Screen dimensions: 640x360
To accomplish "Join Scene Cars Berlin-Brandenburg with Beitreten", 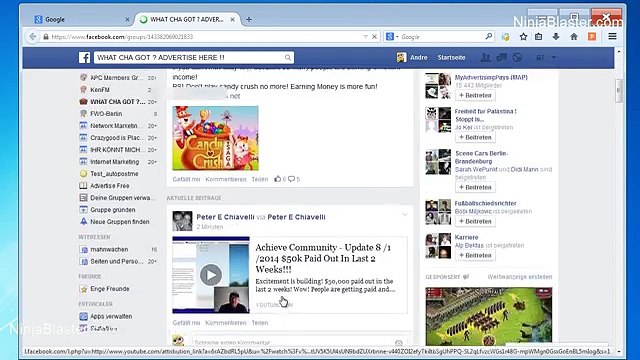I will click(x=476, y=187).
